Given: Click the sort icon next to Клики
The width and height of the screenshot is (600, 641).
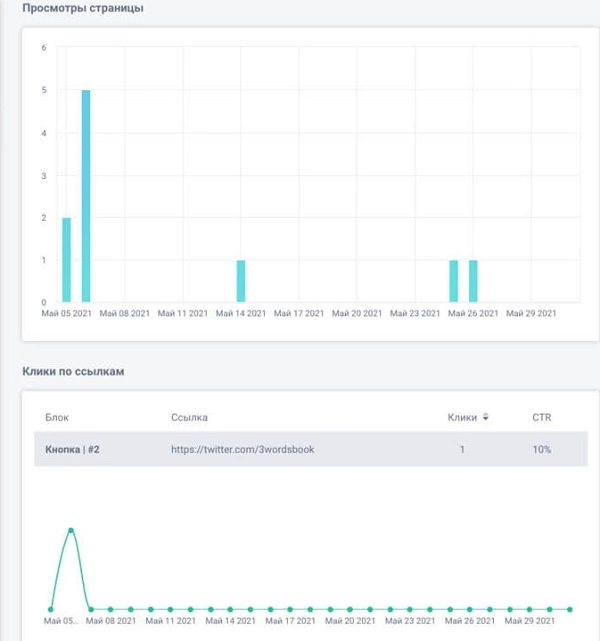Looking at the screenshot, I should [x=486, y=417].
